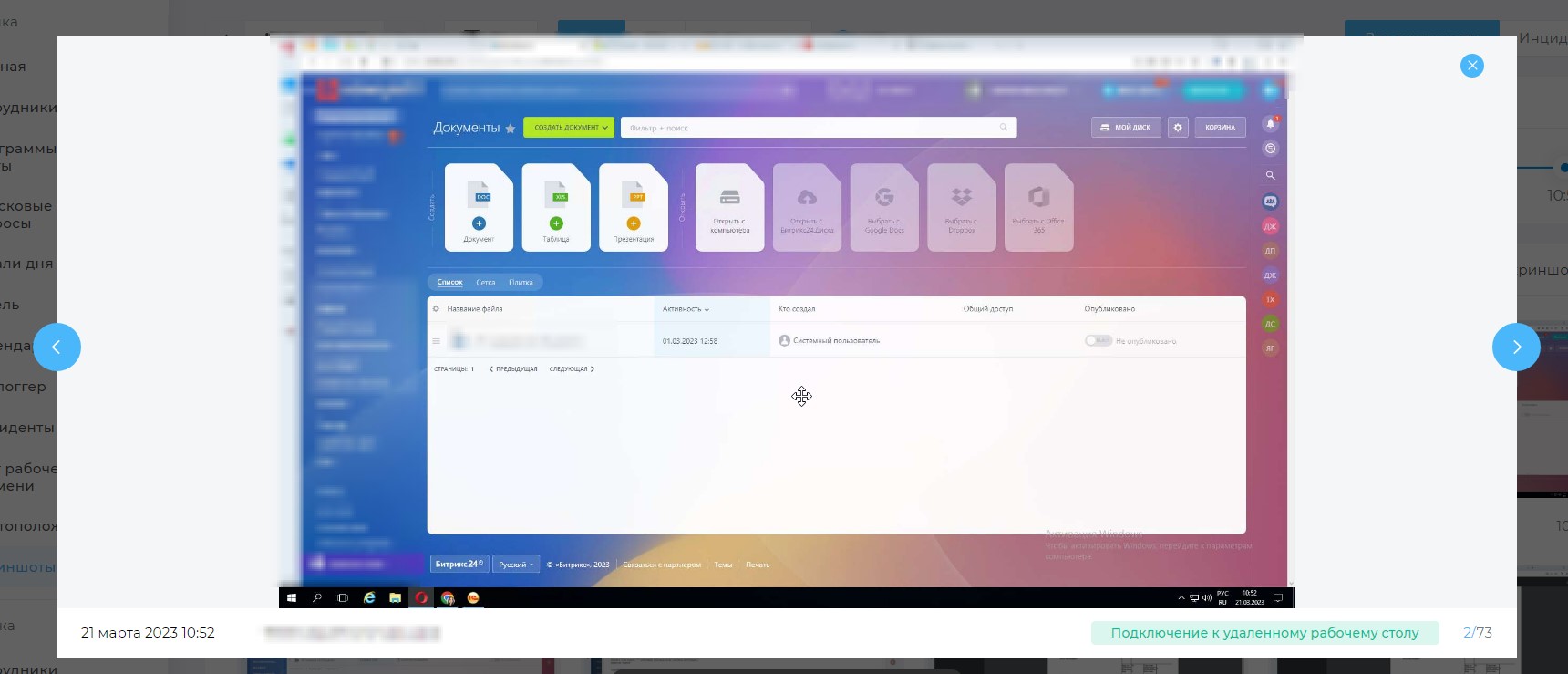Screen dimensions: 1568x674
Task: Add Документы page to favorites via star
Action: click(511, 129)
